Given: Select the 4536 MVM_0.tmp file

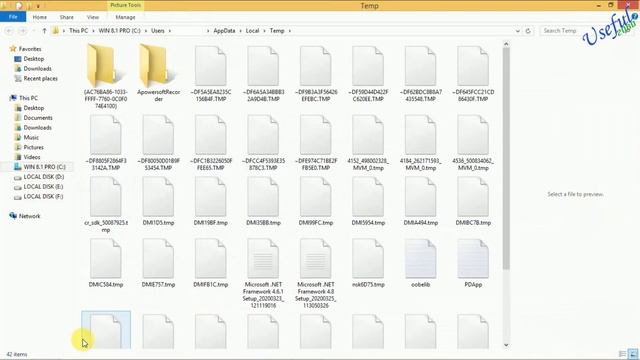Looking at the screenshot, I should click(x=473, y=143).
